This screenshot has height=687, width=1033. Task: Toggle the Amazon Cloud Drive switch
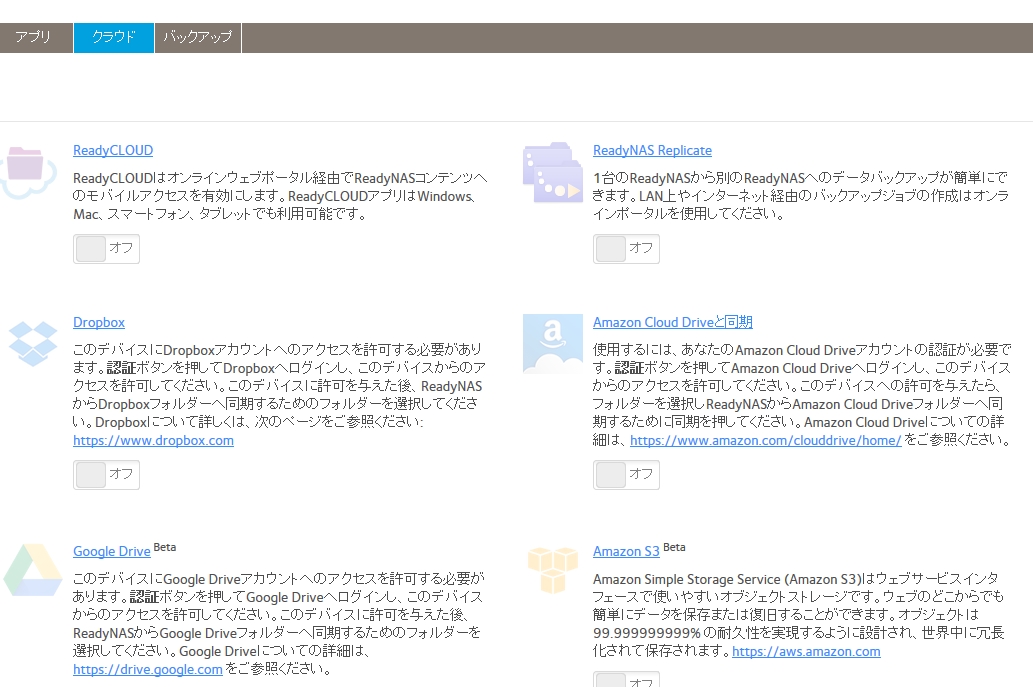pos(626,474)
